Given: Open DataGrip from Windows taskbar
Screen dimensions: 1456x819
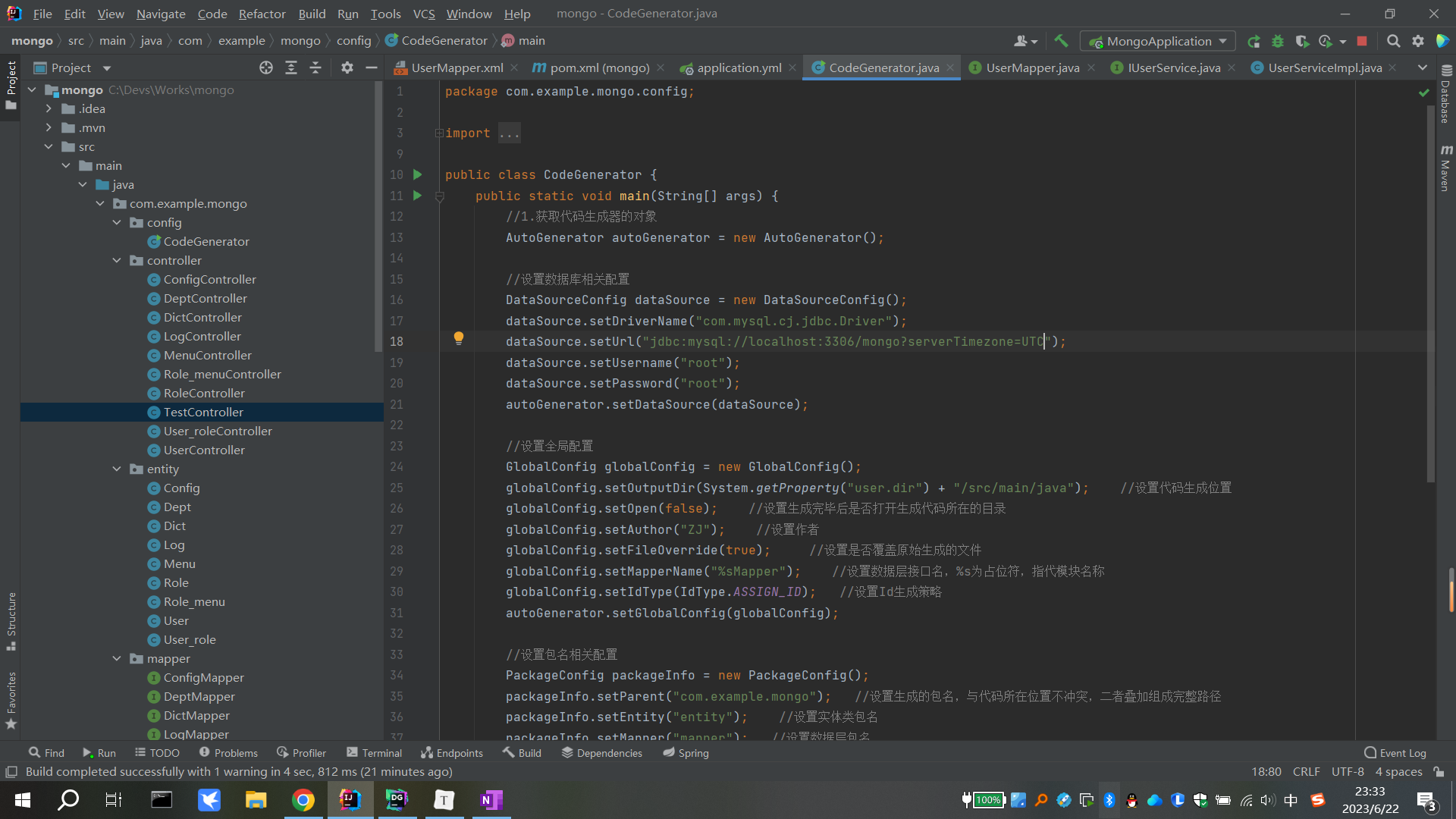Looking at the screenshot, I should coord(397,800).
